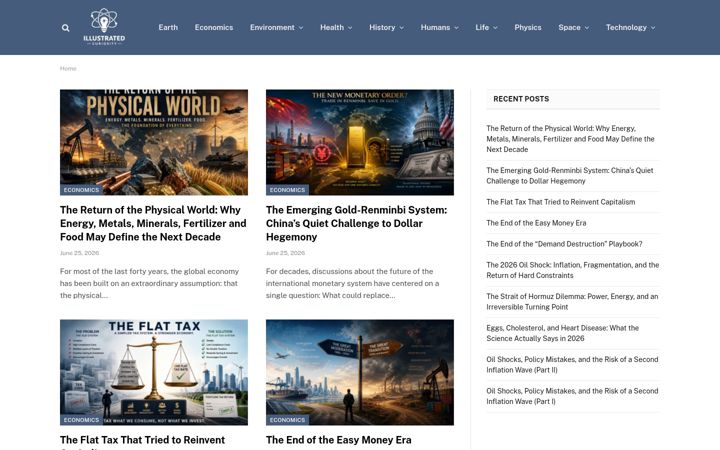Open the Physics menu item

point(528,28)
